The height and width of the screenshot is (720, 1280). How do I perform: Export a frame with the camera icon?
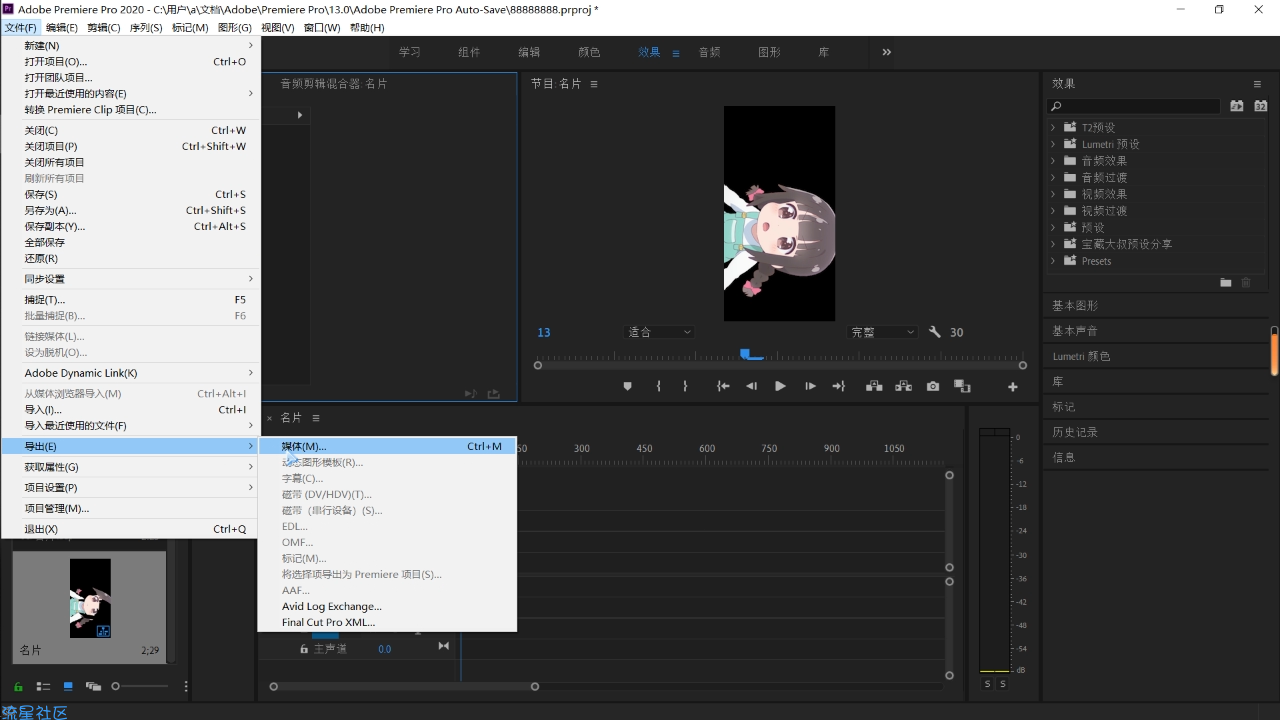coord(933,386)
